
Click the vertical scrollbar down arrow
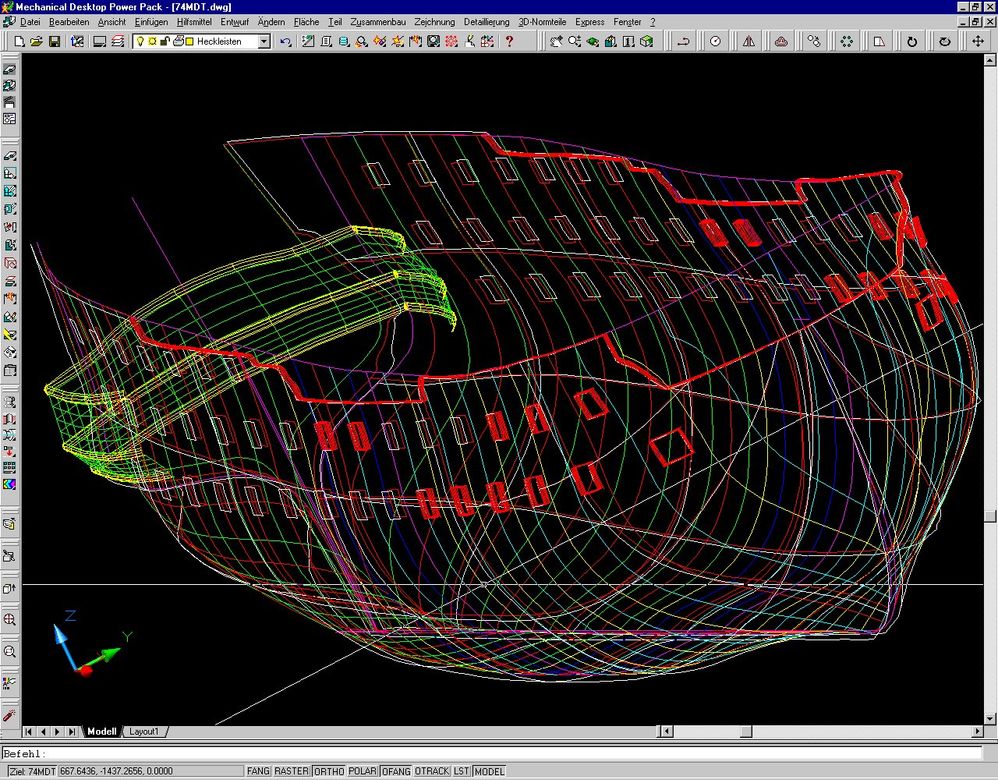pyautogui.click(x=990, y=719)
